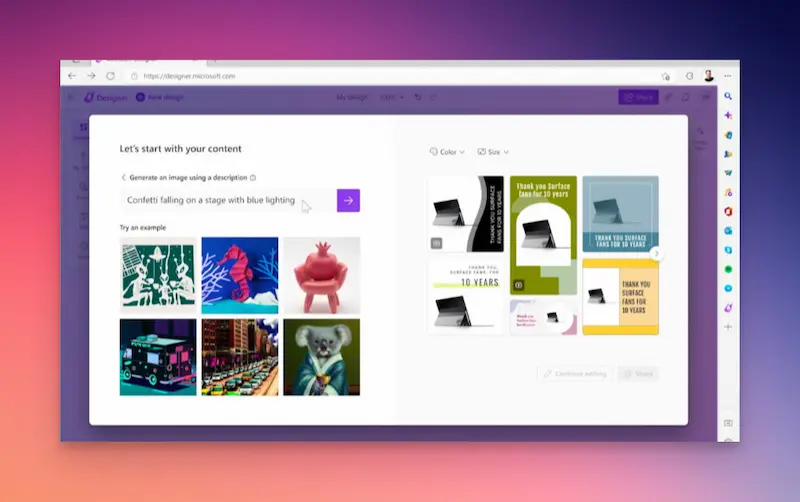Open Designer icon in Edge sidebar
This screenshot has width=800, height=502.
tap(728, 308)
